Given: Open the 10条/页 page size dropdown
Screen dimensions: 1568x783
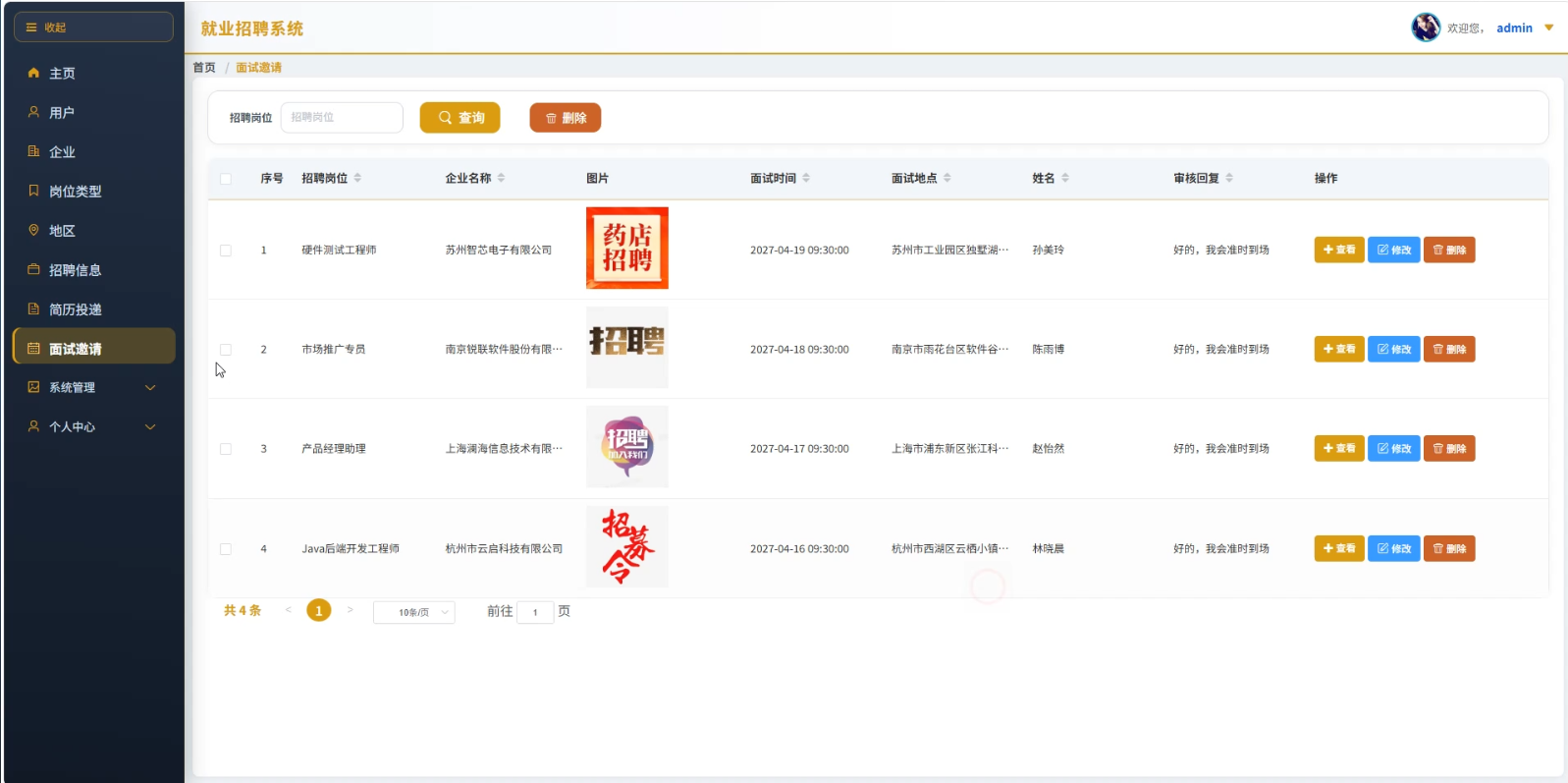Looking at the screenshot, I should [413, 612].
